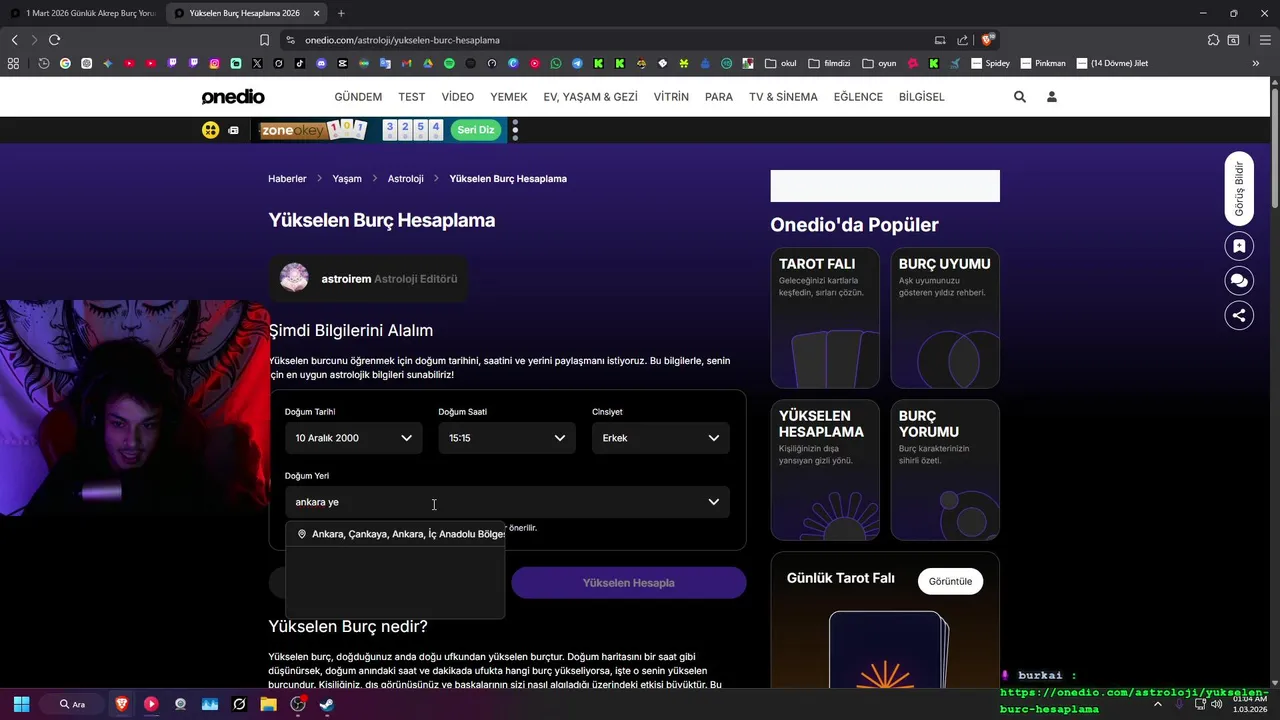Click the onedio logo
Viewport: 1280px width, 720px height.
233,97
